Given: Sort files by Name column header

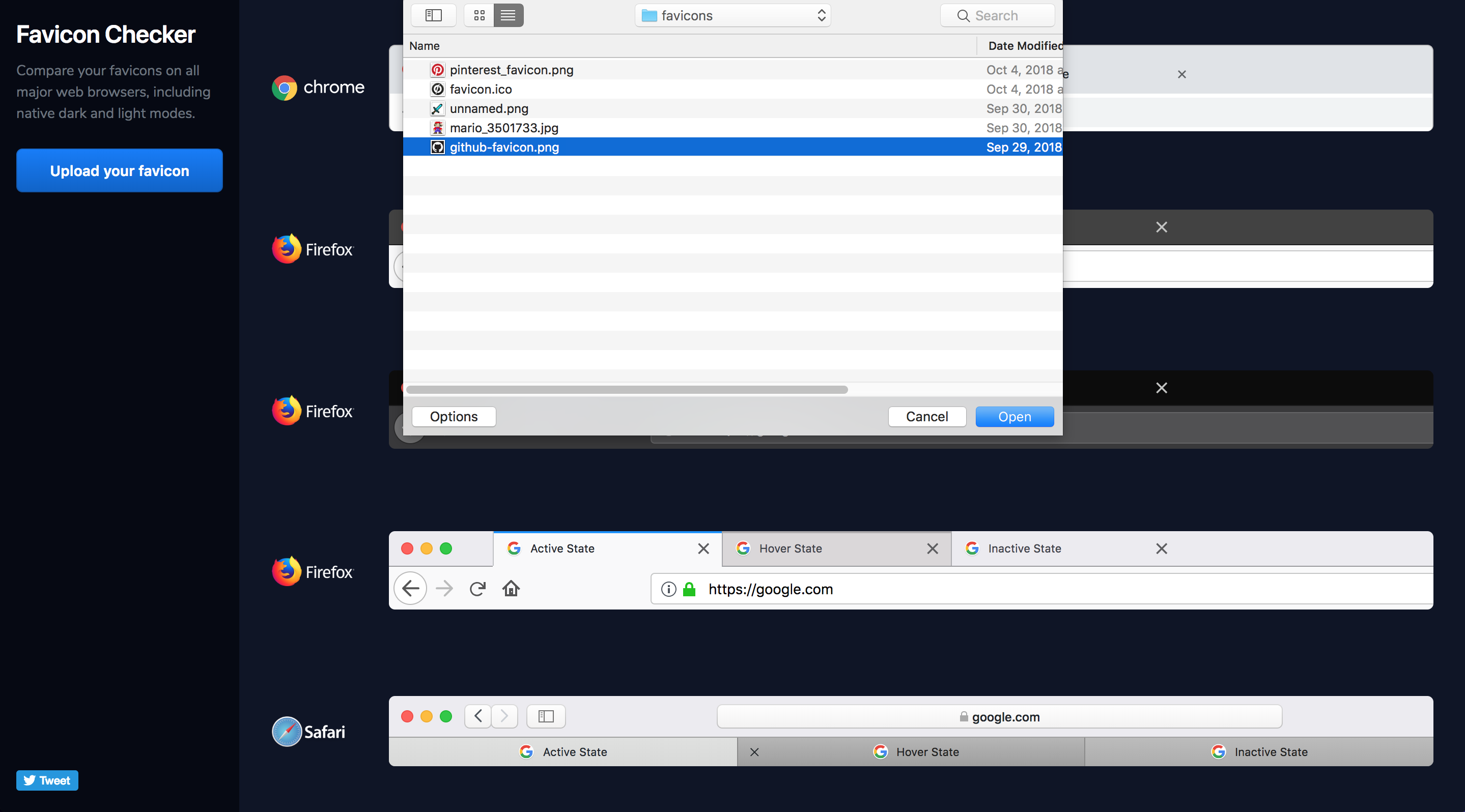Looking at the screenshot, I should pos(424,45).
